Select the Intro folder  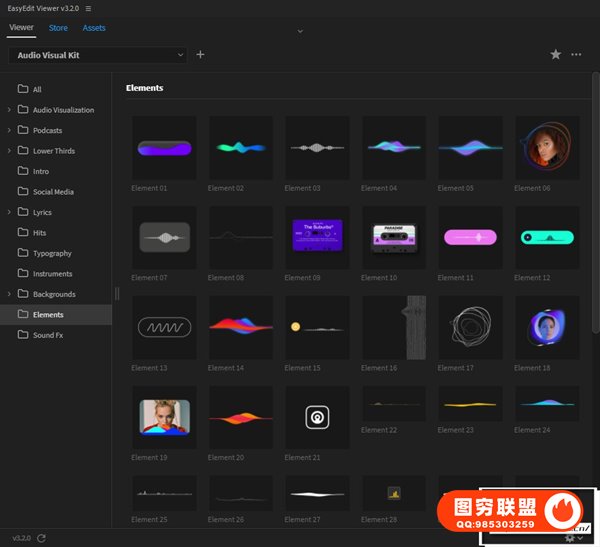tap(40, 171)
